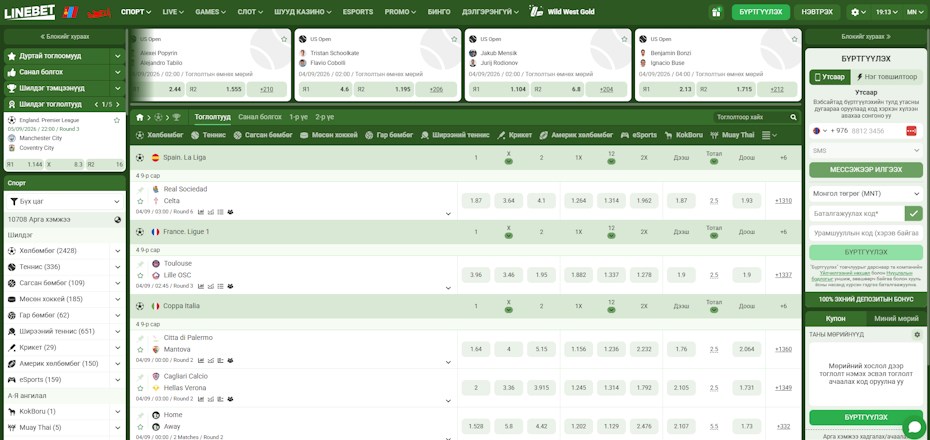Select the Ширээний теннис table tennis filter
The height and width of the screenshot is (440, 930).
[x=456, y=135]
